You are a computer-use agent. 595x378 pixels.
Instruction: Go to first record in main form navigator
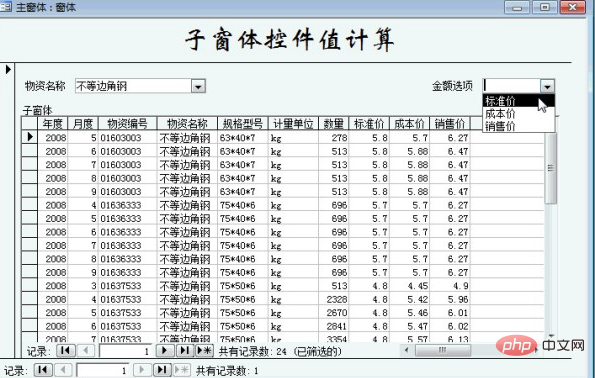click(43, 370)
